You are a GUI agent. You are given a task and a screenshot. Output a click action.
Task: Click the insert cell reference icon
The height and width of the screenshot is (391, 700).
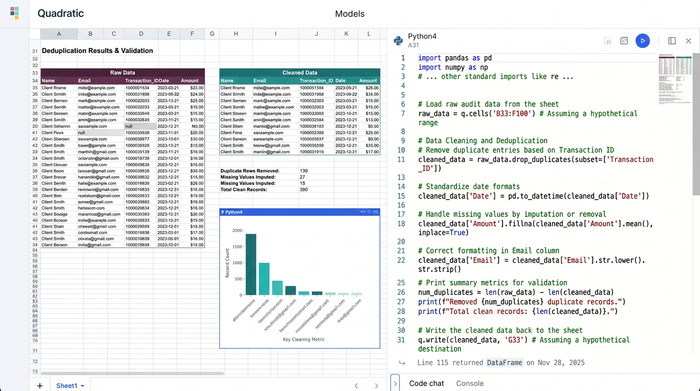click(x=608, y=41)
